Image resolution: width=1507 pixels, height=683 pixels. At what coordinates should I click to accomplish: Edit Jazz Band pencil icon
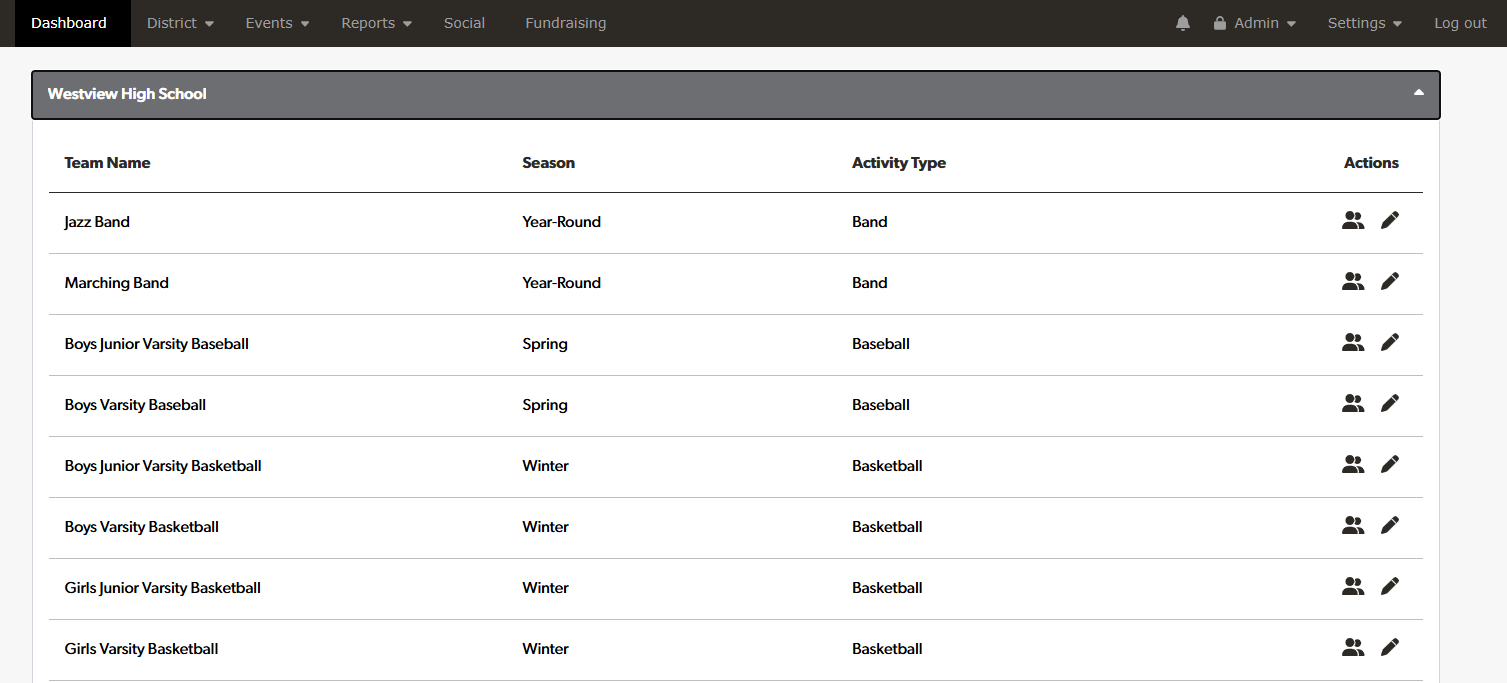click(x=1389, y=221)
